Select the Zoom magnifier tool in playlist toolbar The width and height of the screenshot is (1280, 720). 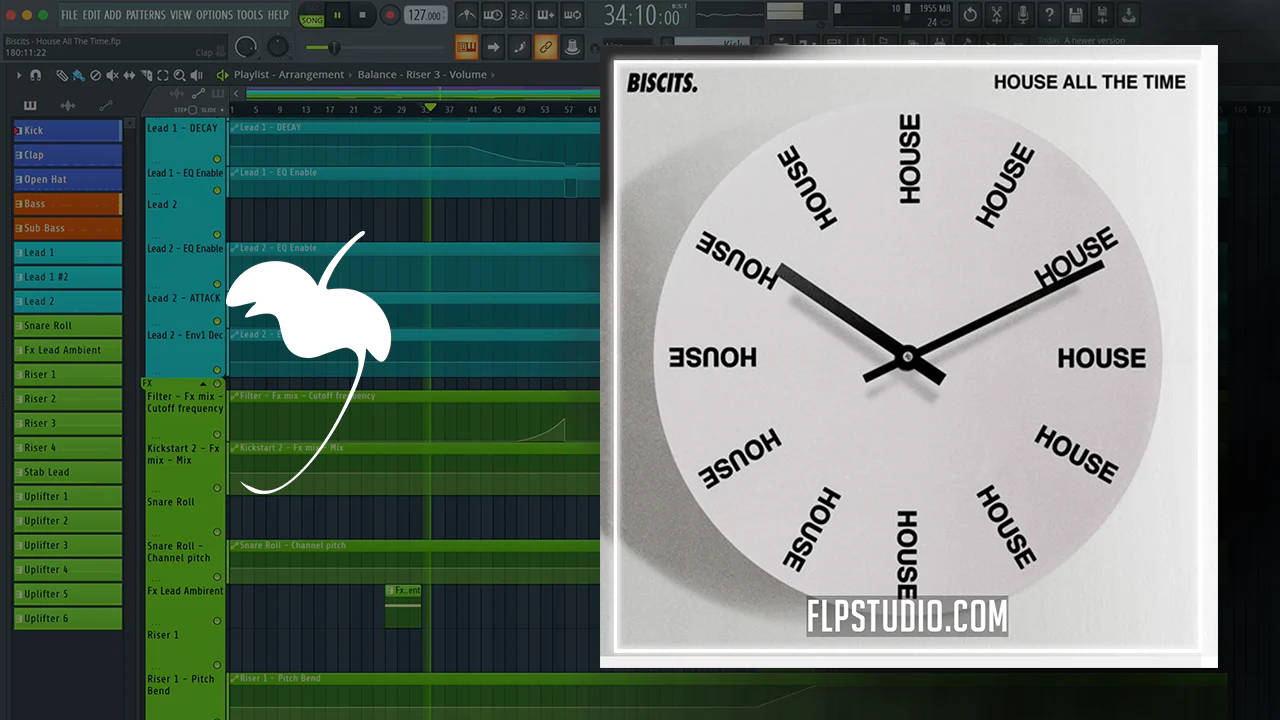pyautogui.click(x=179, y=75)
